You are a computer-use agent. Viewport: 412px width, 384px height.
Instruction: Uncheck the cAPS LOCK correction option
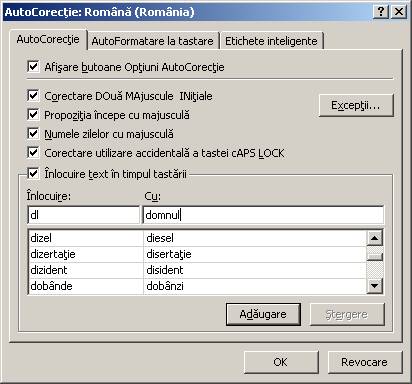(x=33, y=153)
